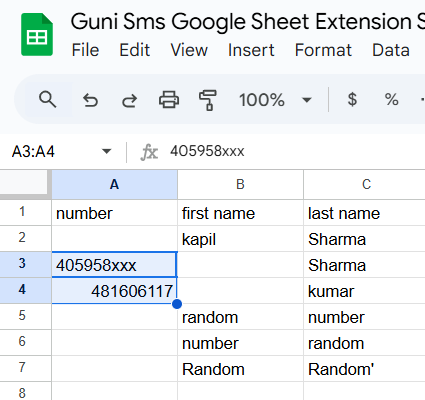Click empty cell A5

click(114, 317)
